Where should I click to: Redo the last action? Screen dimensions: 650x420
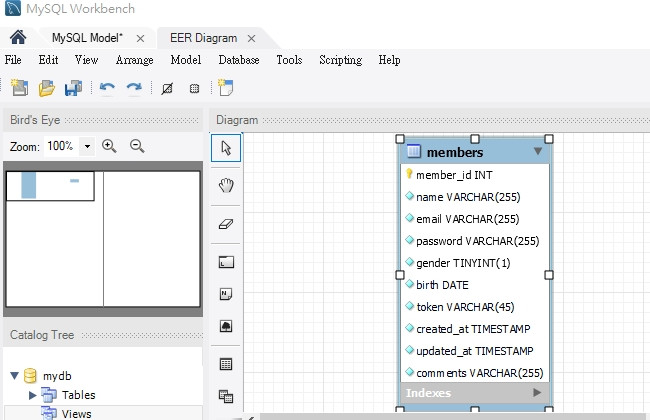[134, 88]
